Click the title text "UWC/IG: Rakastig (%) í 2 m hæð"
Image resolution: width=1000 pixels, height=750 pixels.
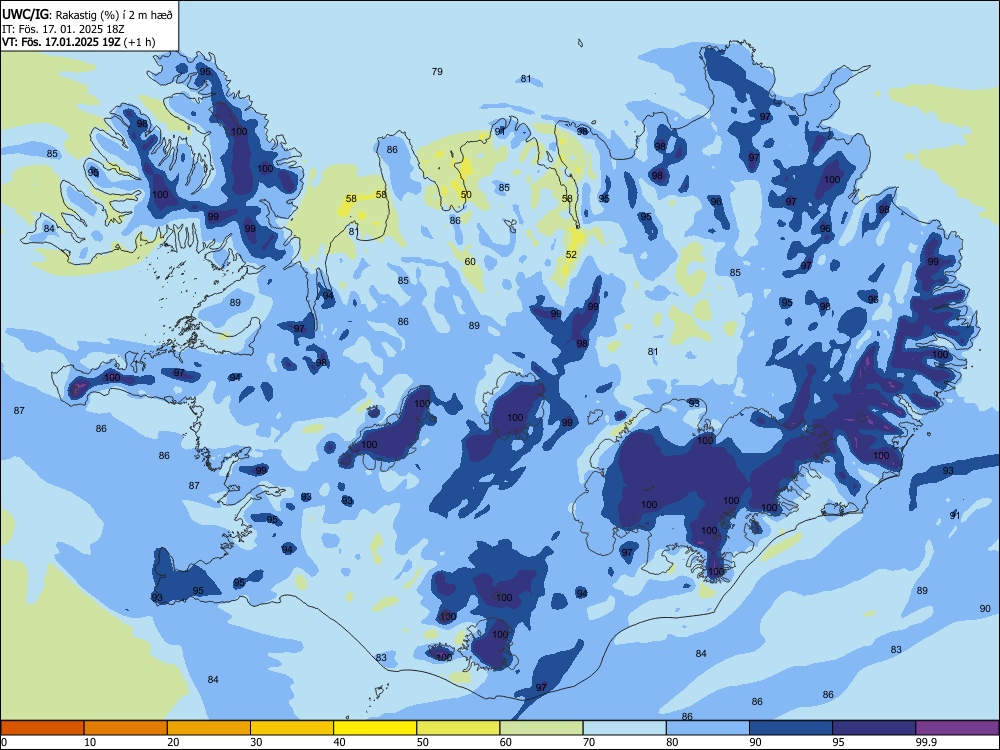point(87,14)
